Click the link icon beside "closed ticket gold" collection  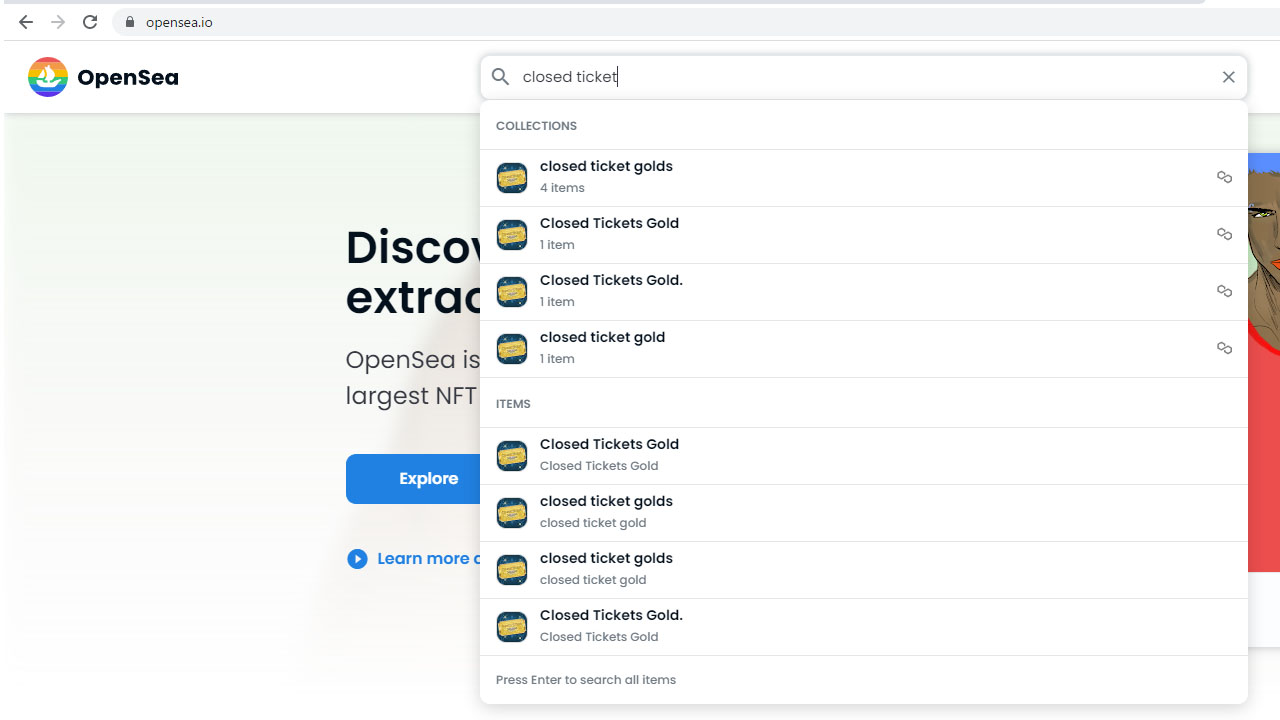click(x=1224, y=348)
